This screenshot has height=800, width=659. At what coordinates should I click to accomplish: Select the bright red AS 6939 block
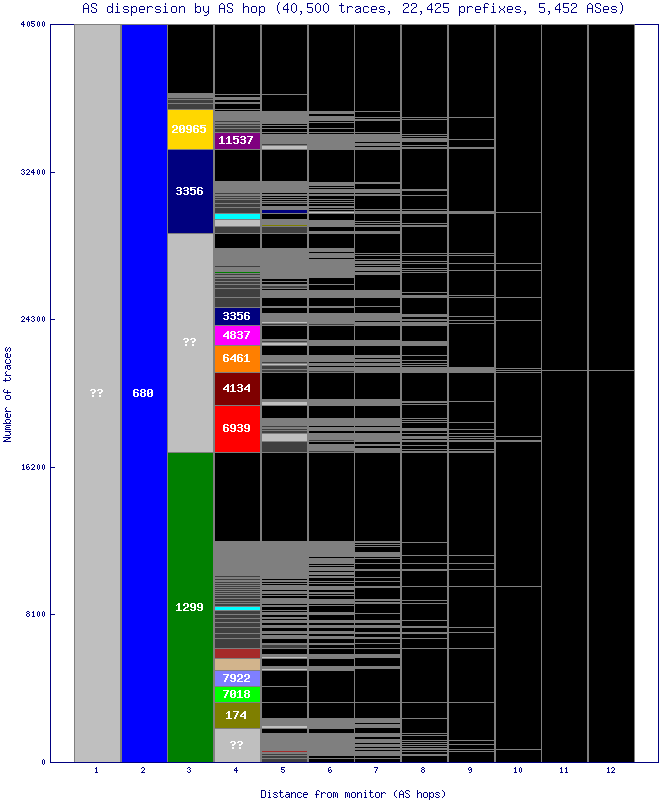[x=236, y=428]
